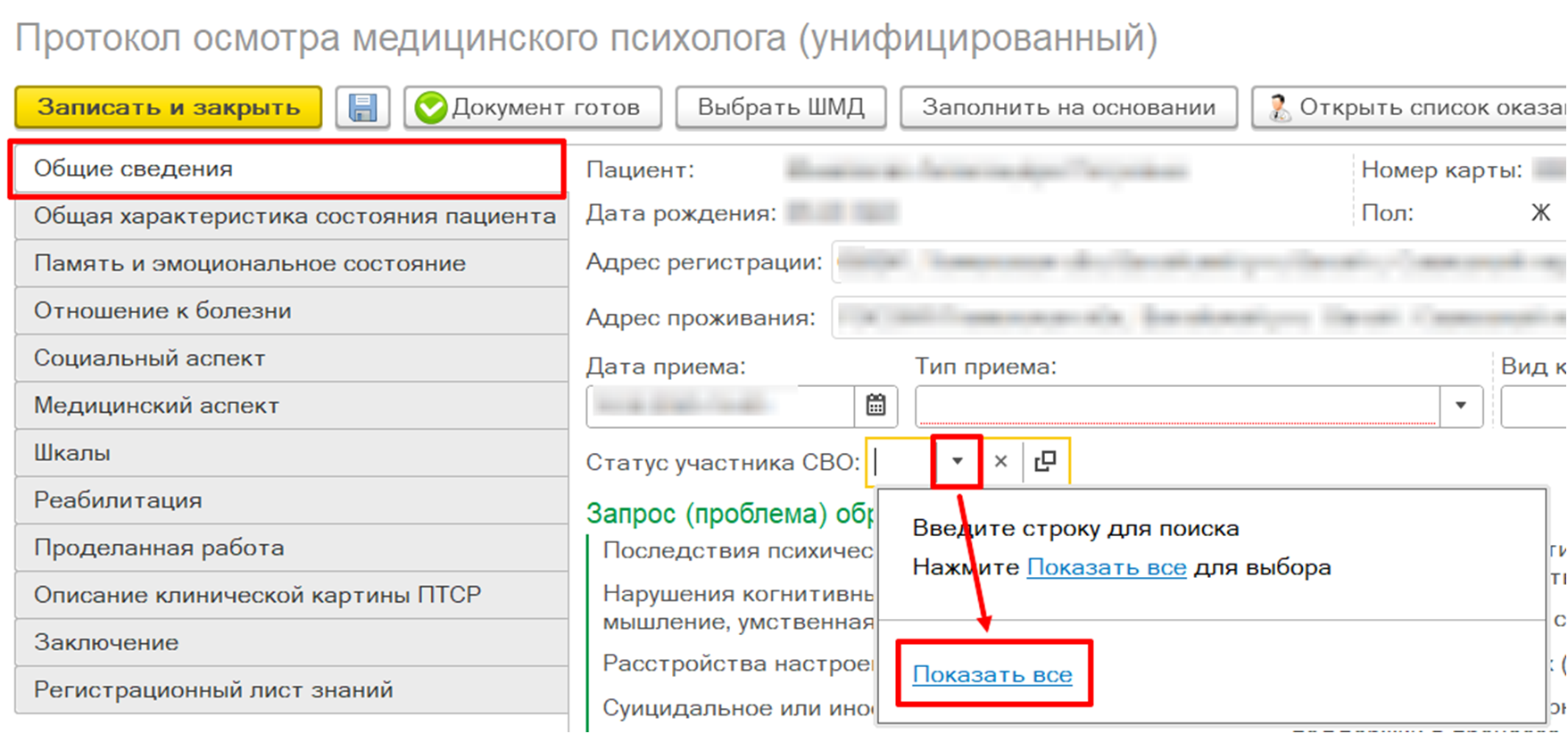The width and height of the screenshot is (1568, 734).
Task: Click the Показать все link at popup bottom
Action: [x=992, y=675]
